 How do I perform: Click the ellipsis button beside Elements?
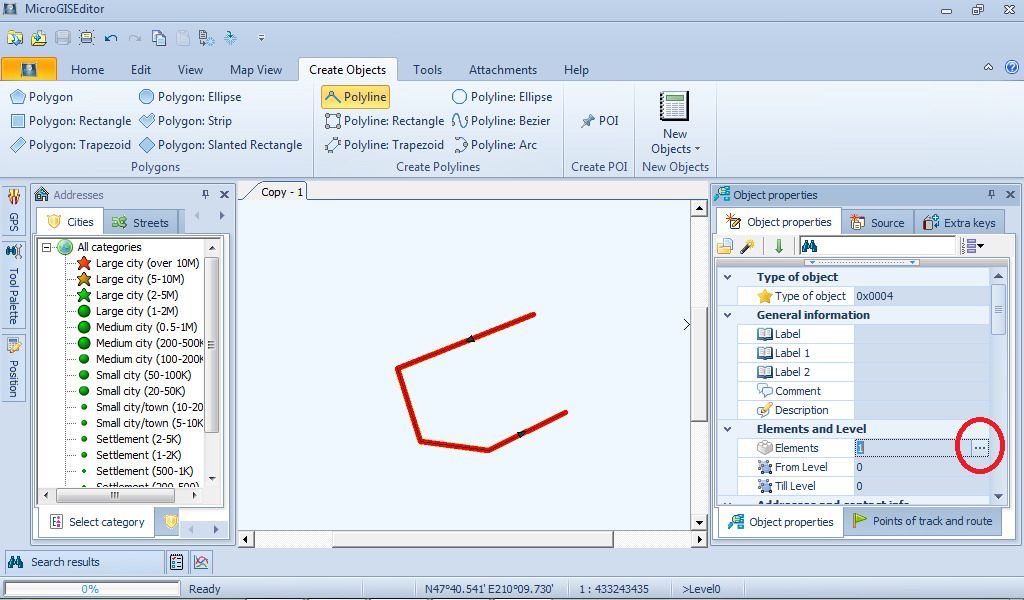[x=980, y=448]
